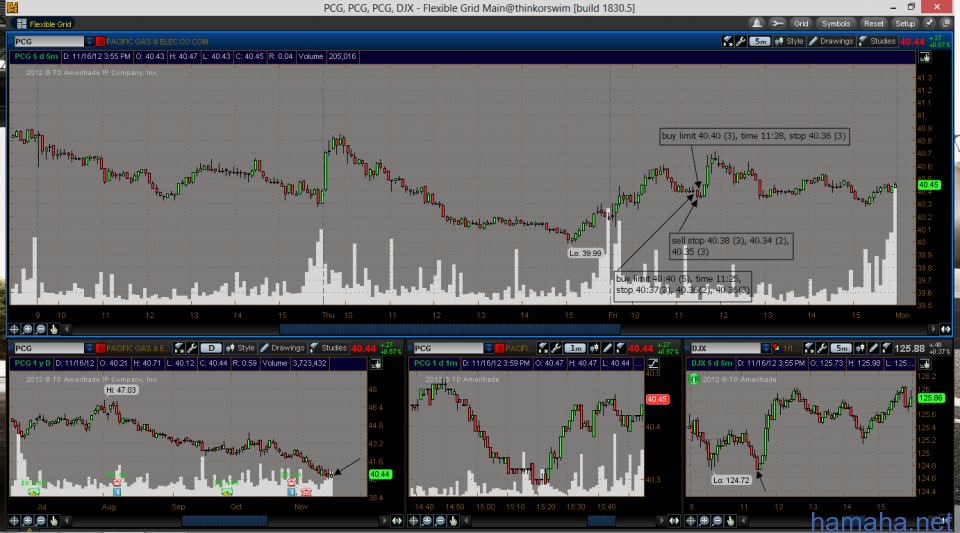The width and height of the screenshot is (960, 533).
Task: Click Reset button in top bar
Action: 874,24
